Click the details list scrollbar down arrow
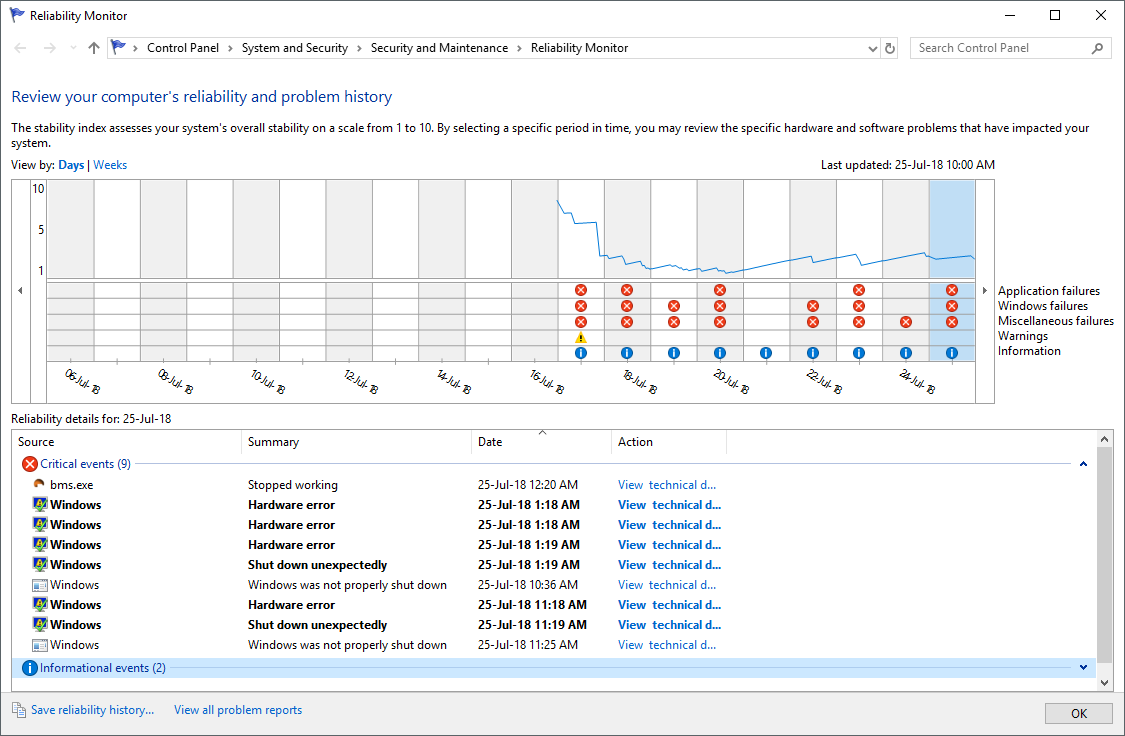The image size is (1125, 736). coord(1104,683)
